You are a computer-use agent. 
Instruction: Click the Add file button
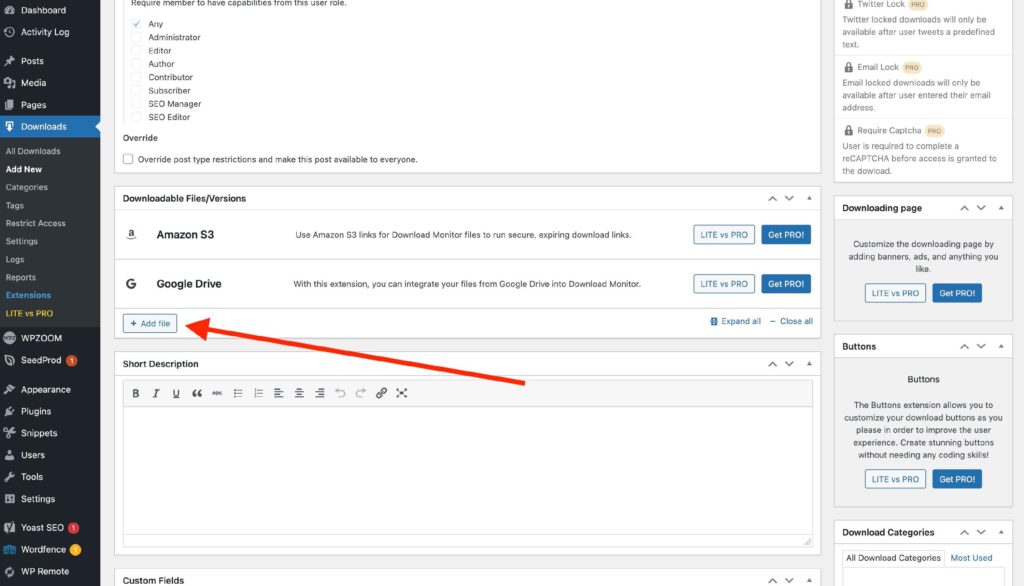150,323
